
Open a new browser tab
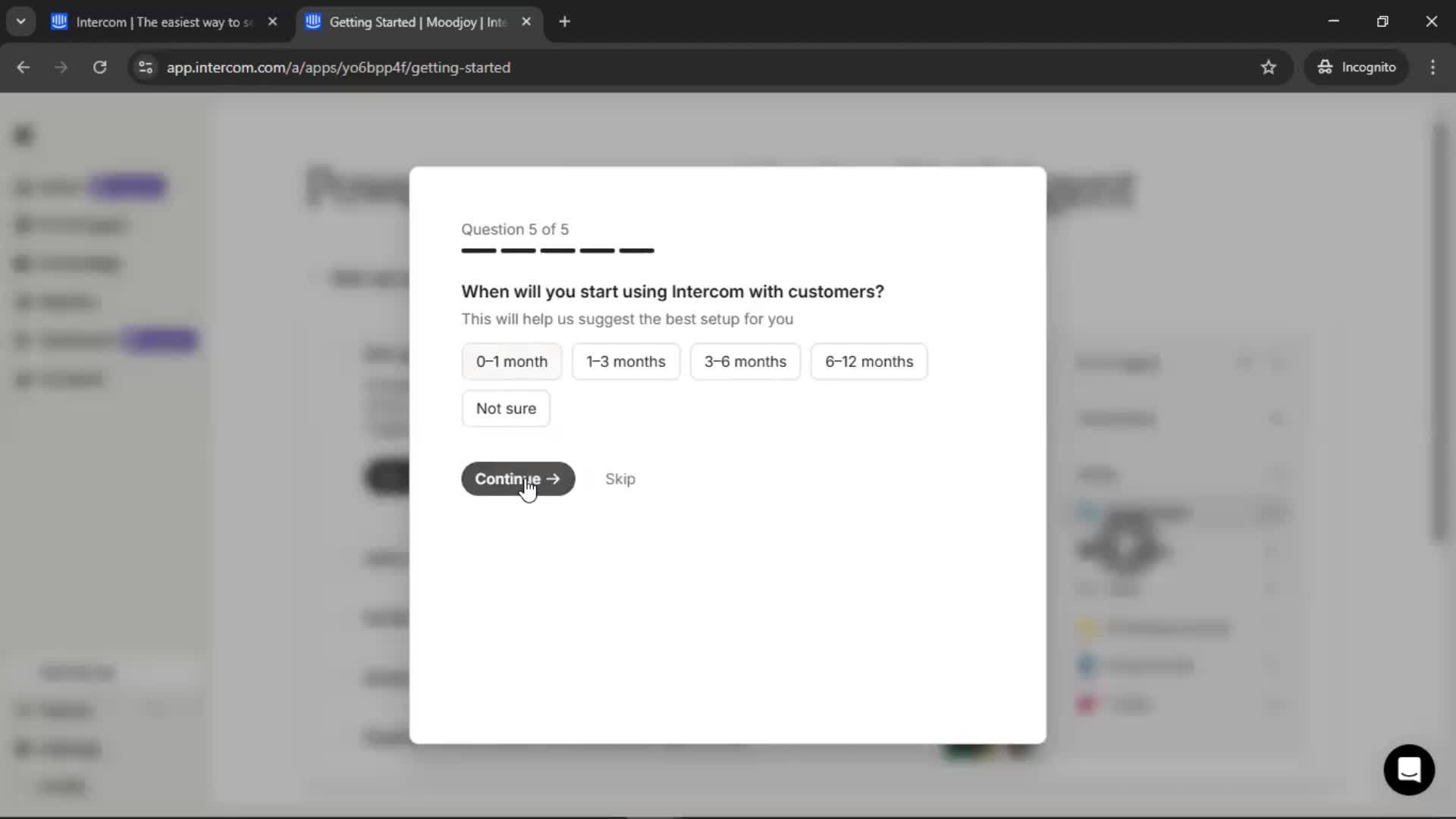[x=564, y=22]
